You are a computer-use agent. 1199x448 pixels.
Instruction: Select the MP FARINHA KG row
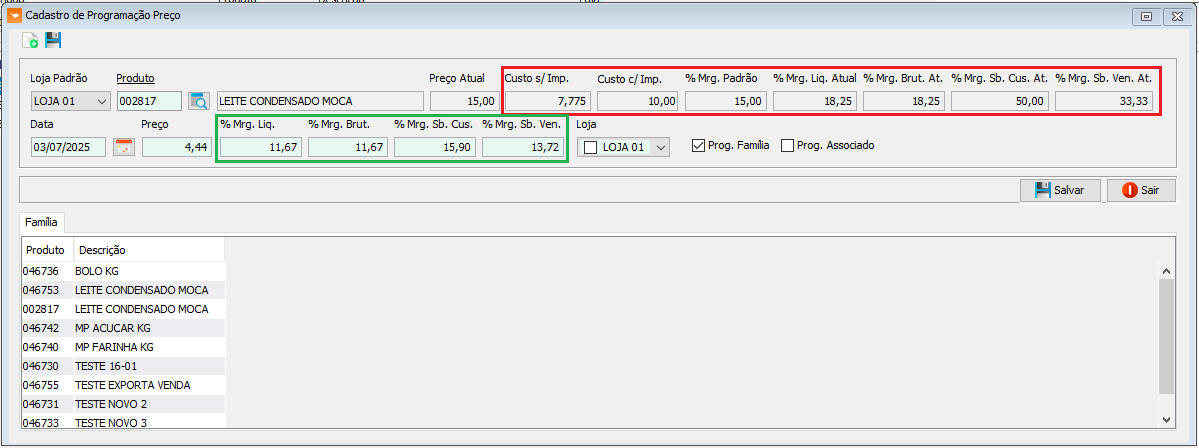(x=114, y=347)
